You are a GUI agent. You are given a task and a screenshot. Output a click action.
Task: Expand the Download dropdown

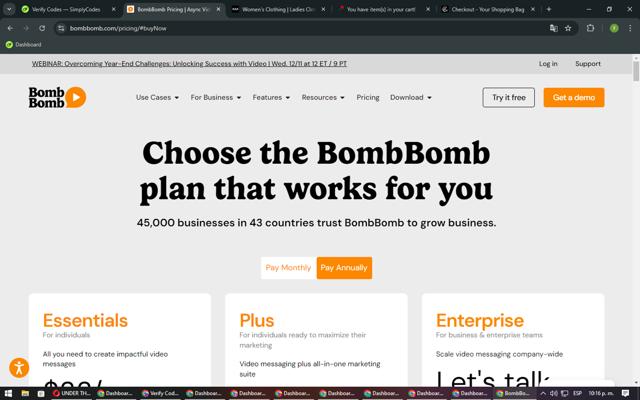[x=411, y=97]
